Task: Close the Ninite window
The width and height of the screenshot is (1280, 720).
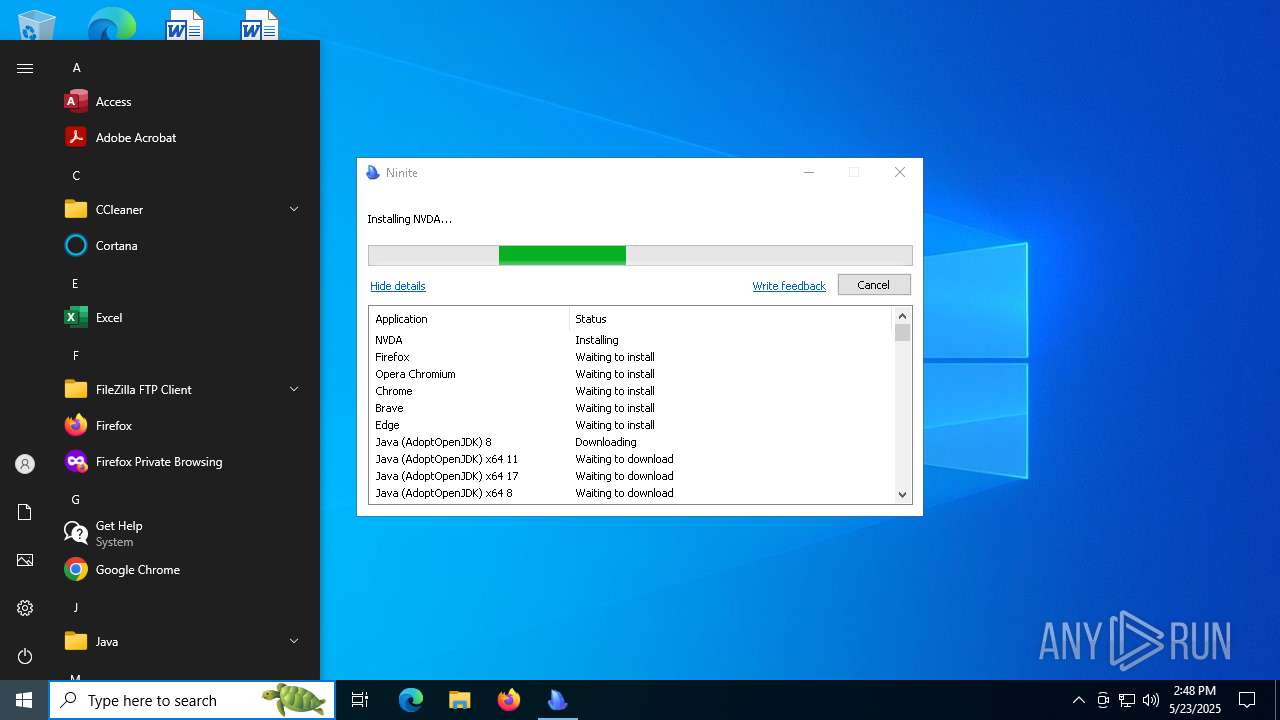Action: point(899,173)
